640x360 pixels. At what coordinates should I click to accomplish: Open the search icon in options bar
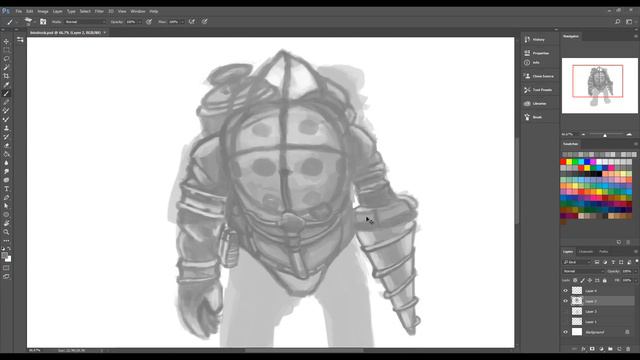tap(618, 22)
